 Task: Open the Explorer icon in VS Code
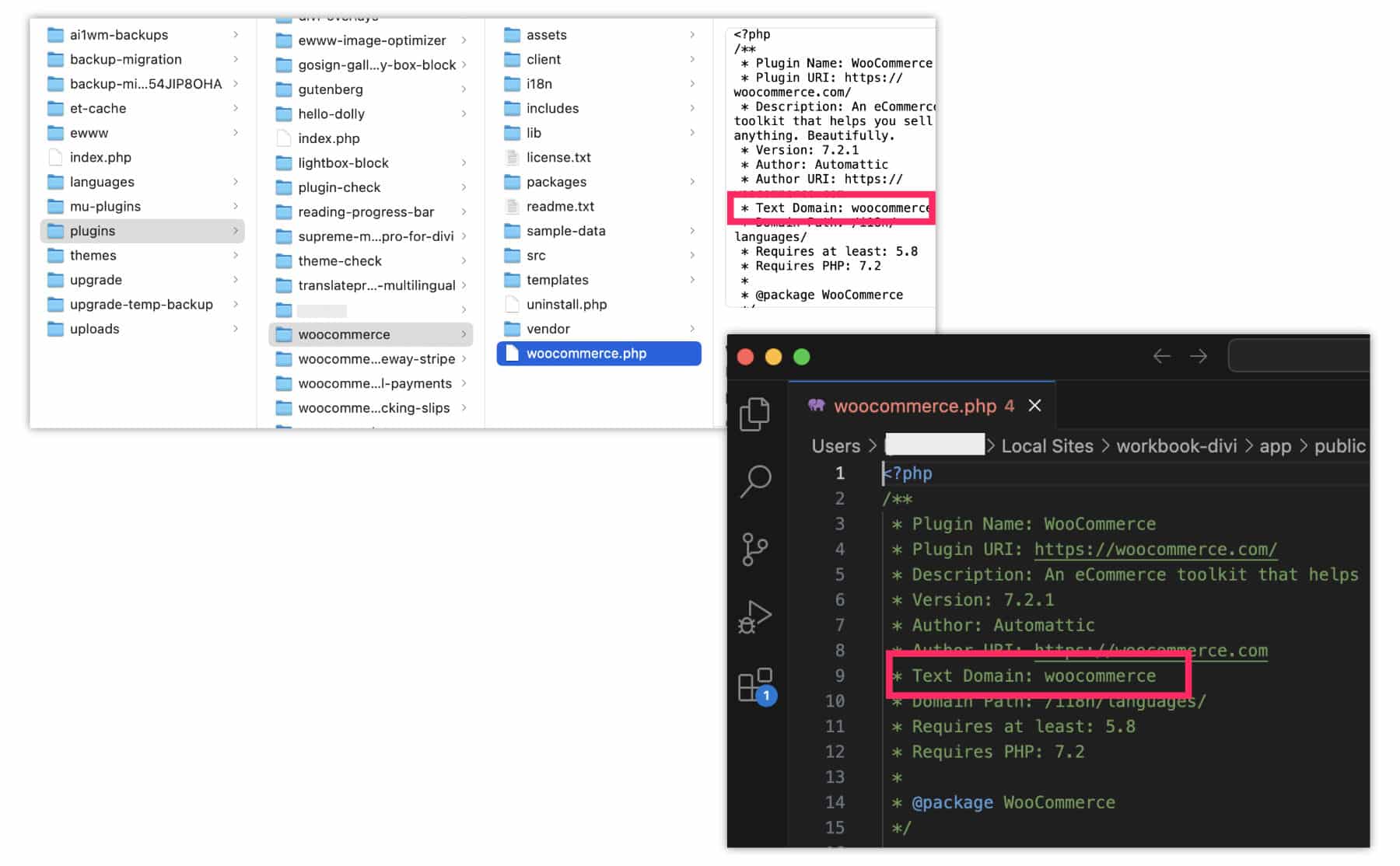754,414
